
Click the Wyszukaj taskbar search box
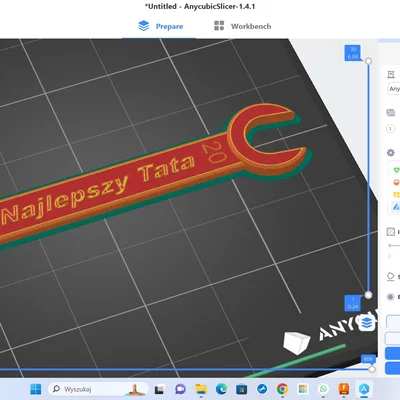pos(98,389)
